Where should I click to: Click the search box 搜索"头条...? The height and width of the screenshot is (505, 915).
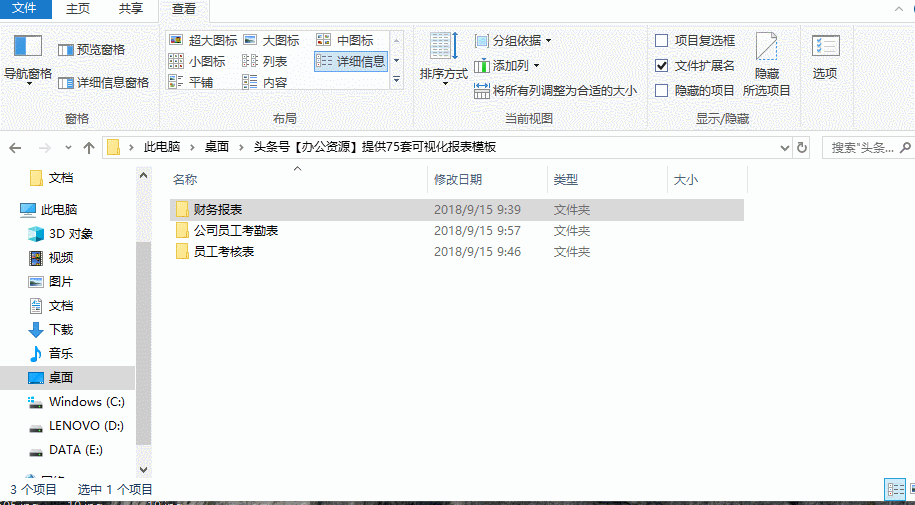867,148
